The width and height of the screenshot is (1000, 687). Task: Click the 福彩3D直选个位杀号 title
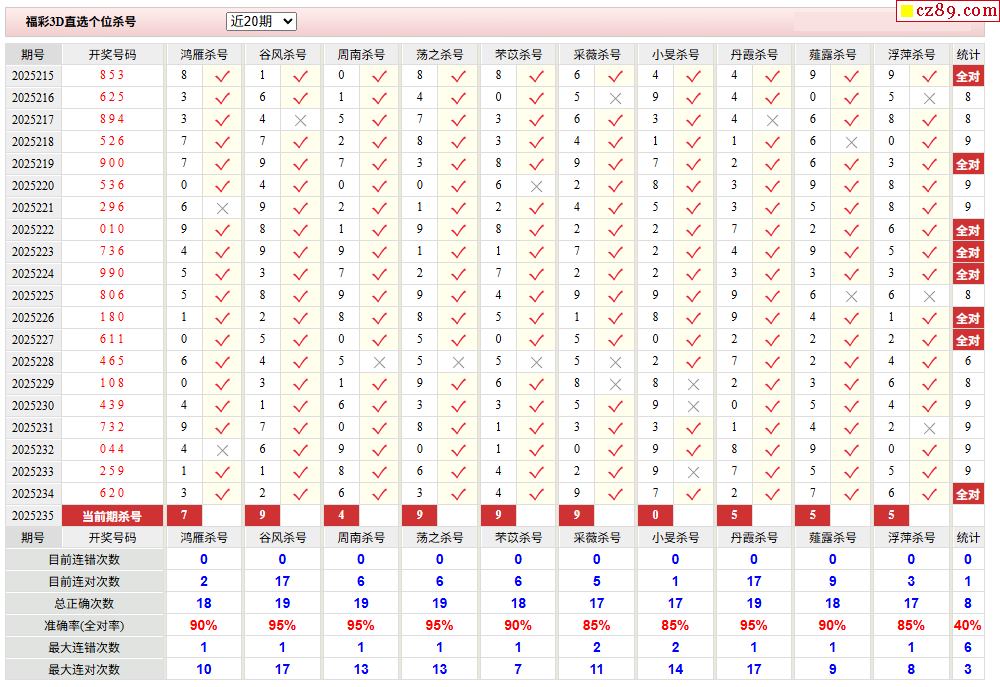pyautogui.click(x=80, y=22)
